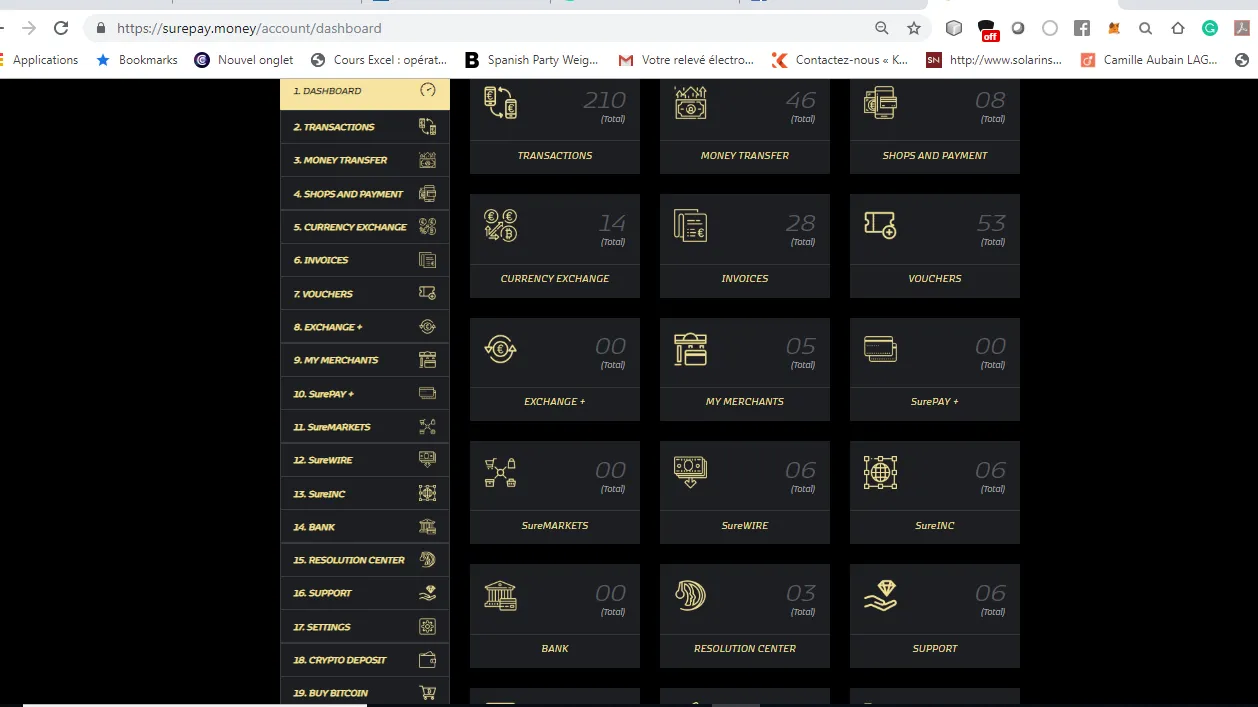Click the Buy Bitcoin cart icon
1258x707 pixels.
pos(428,693)
